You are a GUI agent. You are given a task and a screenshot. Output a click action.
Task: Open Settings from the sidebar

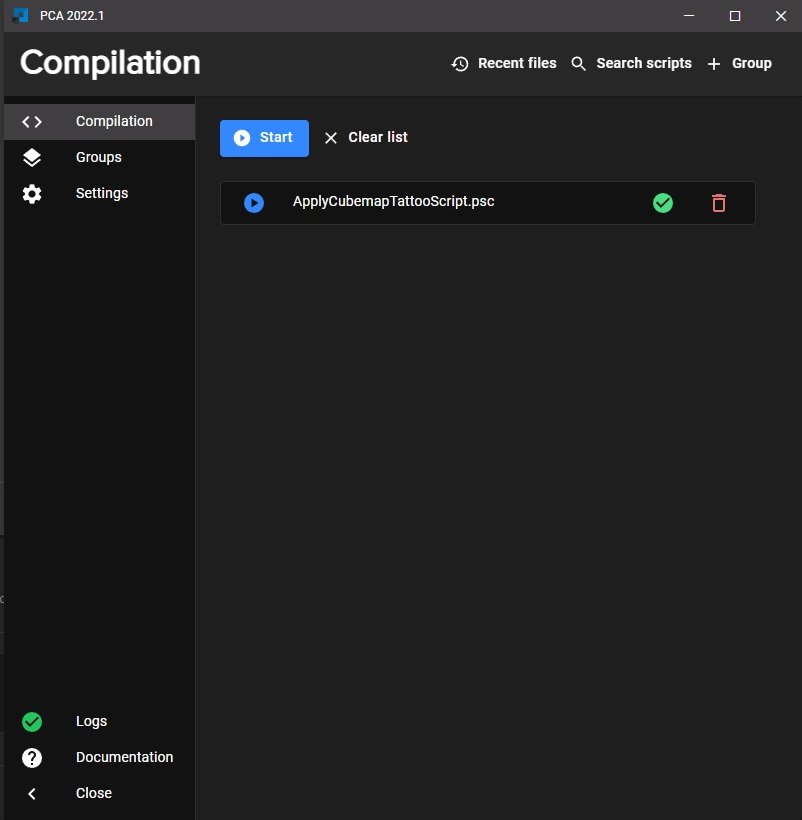tap(99, 193)
